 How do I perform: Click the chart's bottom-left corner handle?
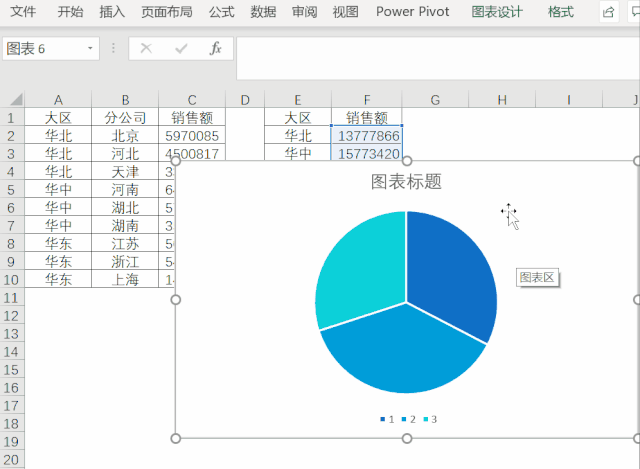(176, 438)
